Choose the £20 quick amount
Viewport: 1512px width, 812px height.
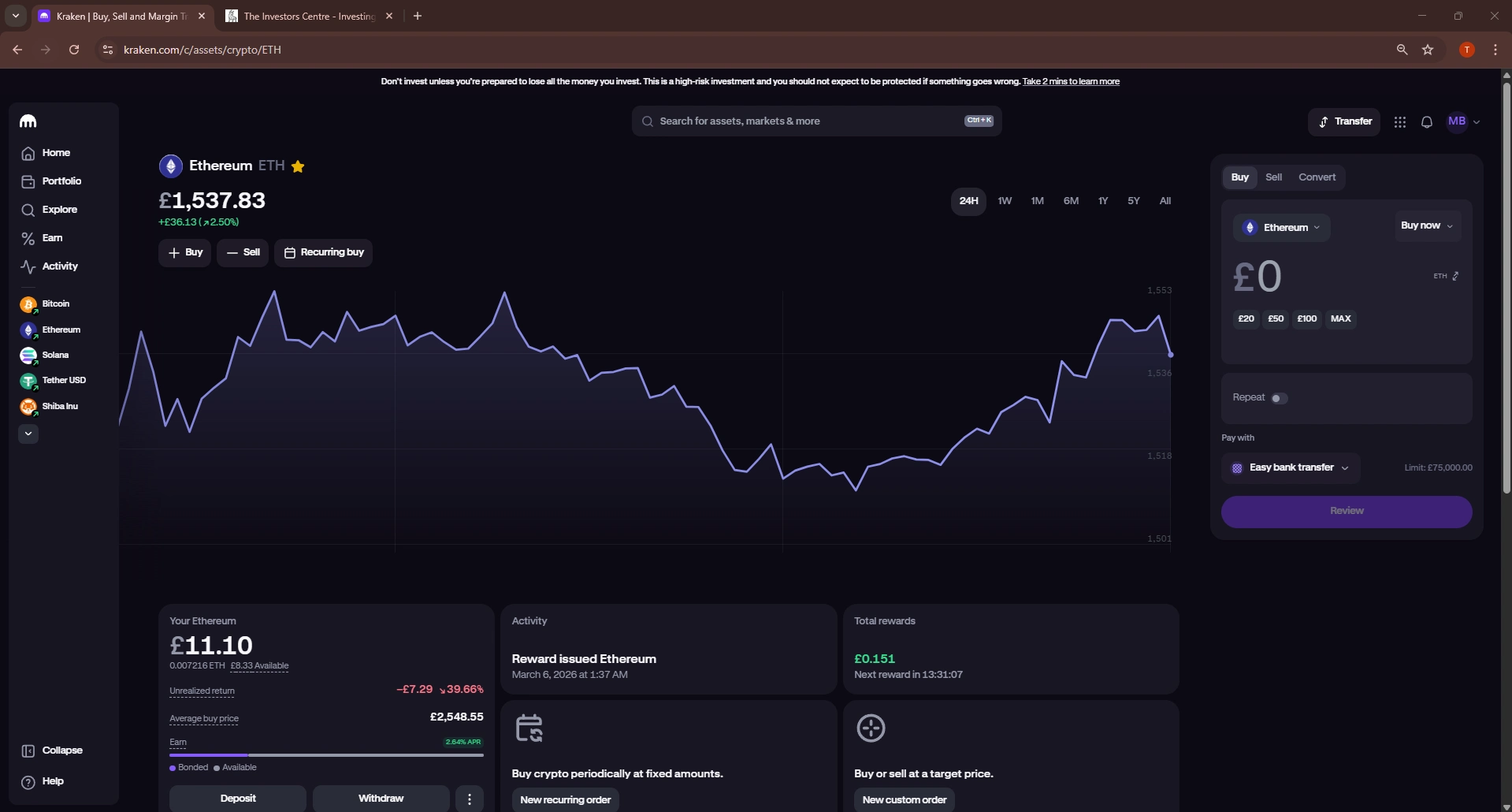pos(1246,319)
